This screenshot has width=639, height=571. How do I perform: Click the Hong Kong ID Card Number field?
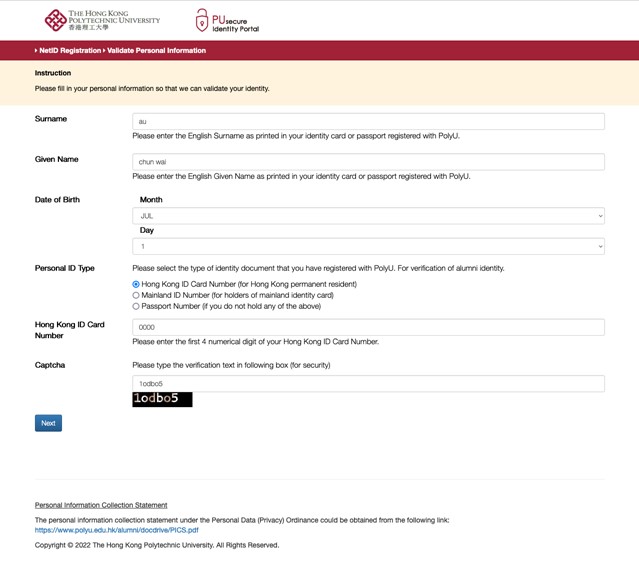(368, 327)
